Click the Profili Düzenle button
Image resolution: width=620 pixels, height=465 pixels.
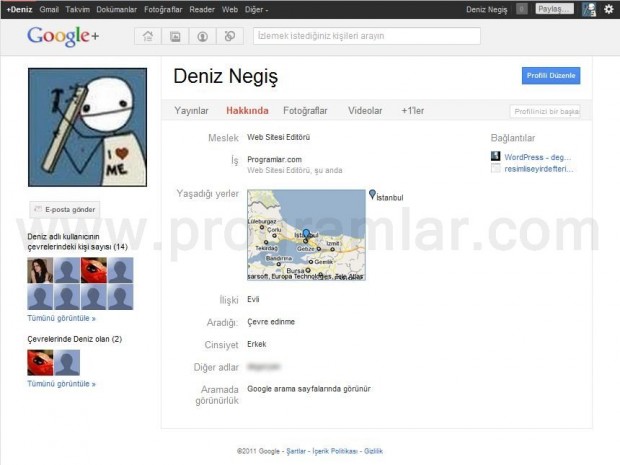point(551,76)
